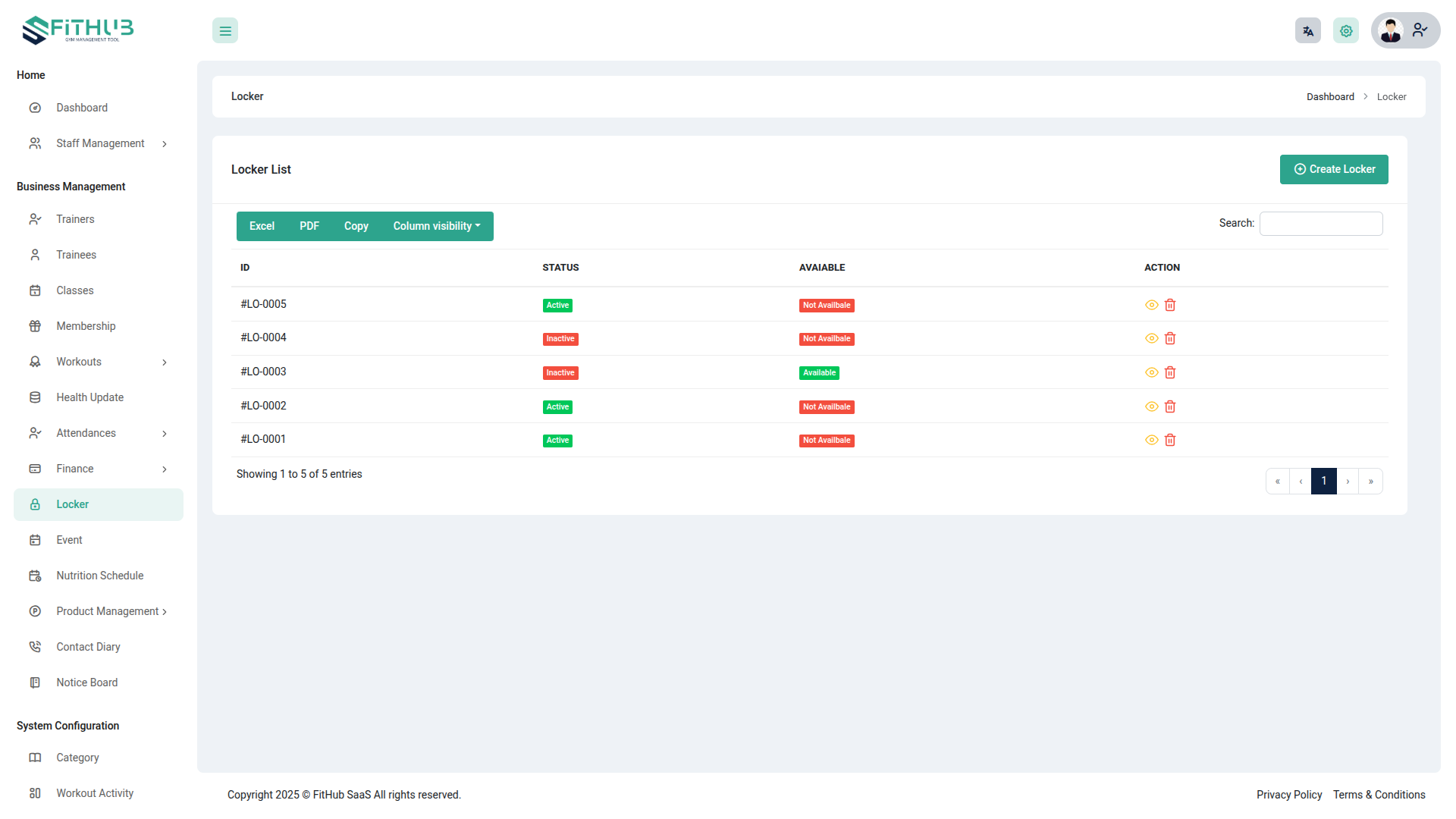This screenshot has width=1456, height=819.
Task: Go to Nutrition Schedule menu item
Action: (x=99, y=576)
